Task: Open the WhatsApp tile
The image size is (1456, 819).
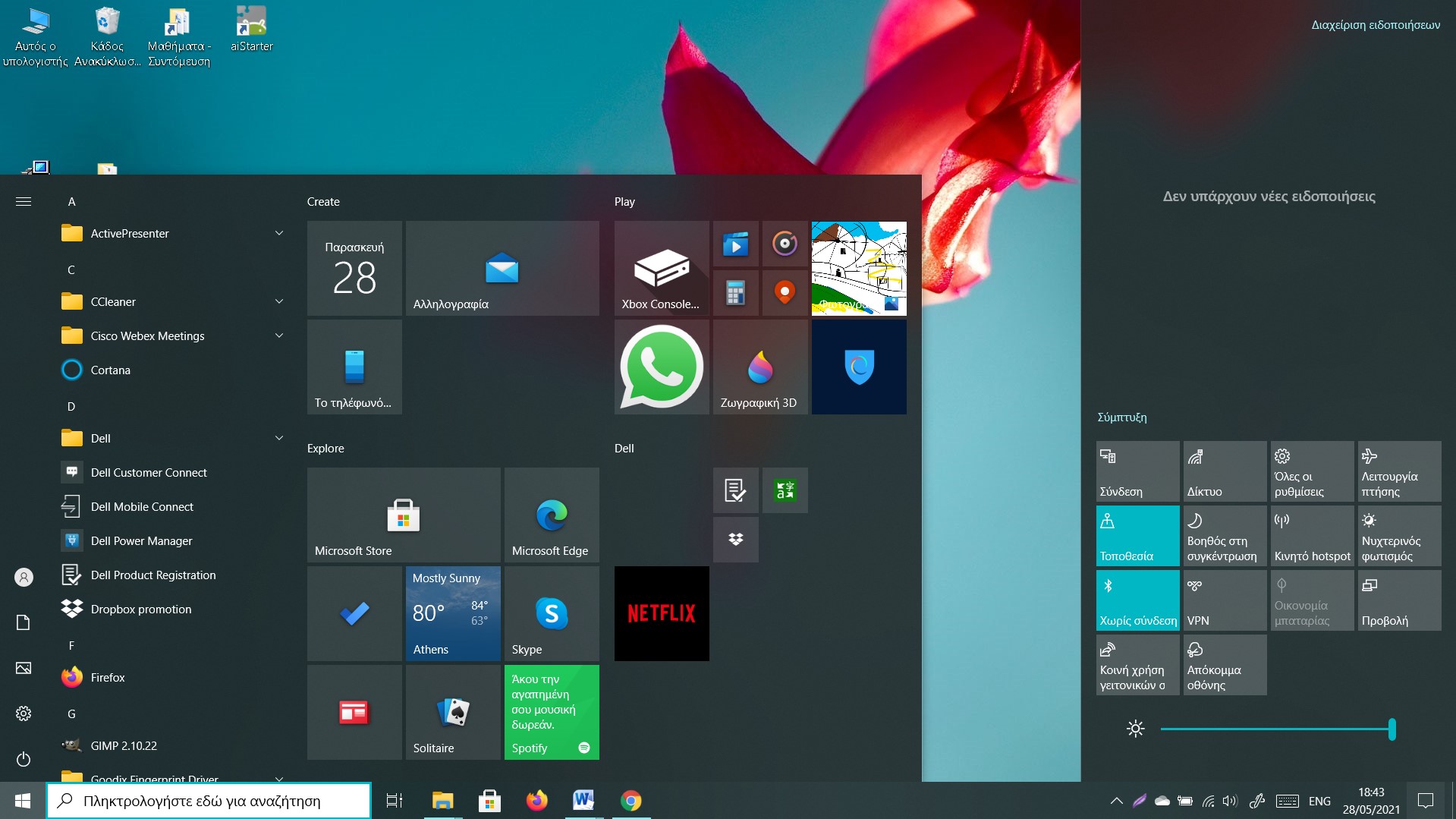Action: [x=662, y=367]
